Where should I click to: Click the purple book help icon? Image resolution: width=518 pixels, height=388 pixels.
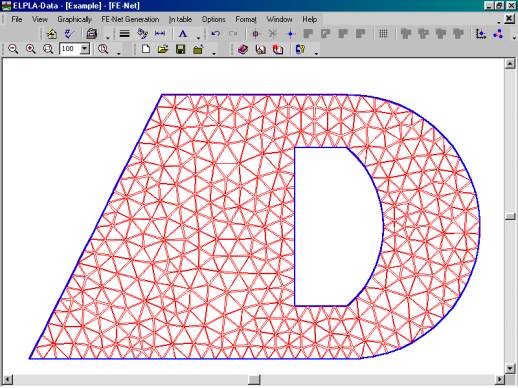coord(243,49)
